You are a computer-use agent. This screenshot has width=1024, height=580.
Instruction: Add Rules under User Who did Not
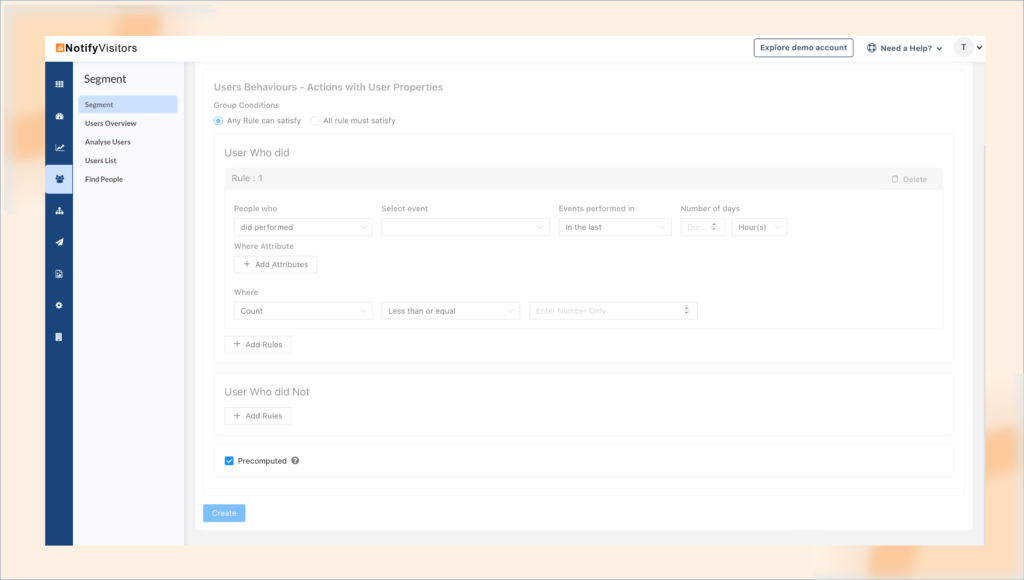pos(258,416)
